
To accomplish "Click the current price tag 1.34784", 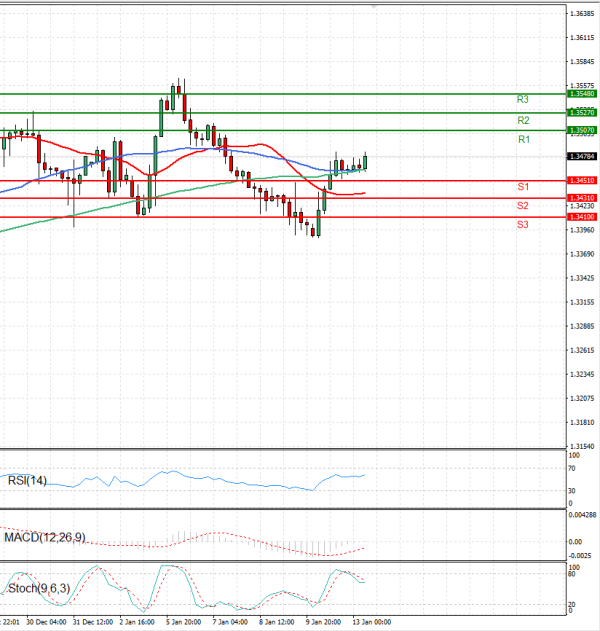I will [x=581, y=157].
